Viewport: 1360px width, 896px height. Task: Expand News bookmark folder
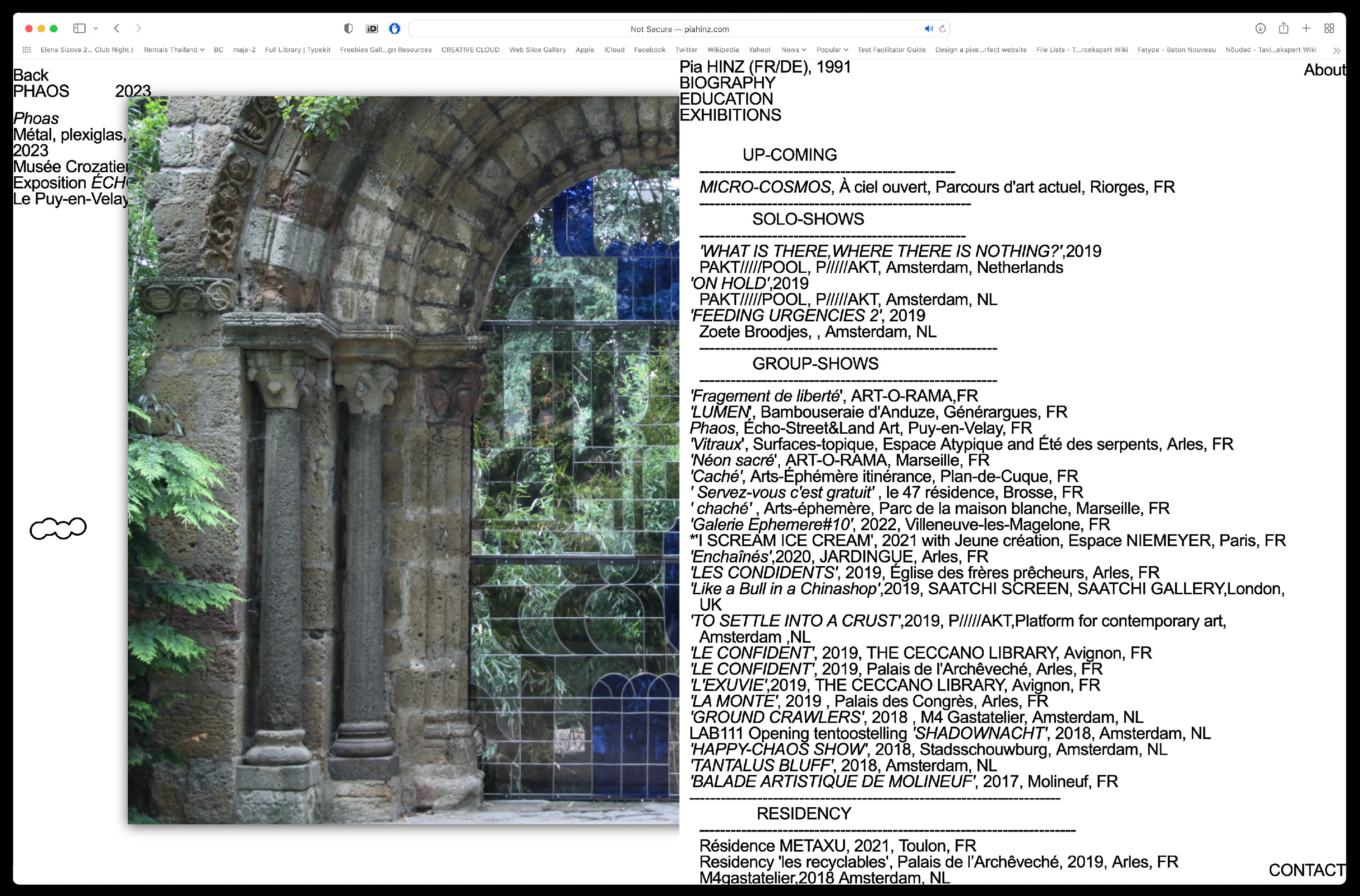[794, 50]
